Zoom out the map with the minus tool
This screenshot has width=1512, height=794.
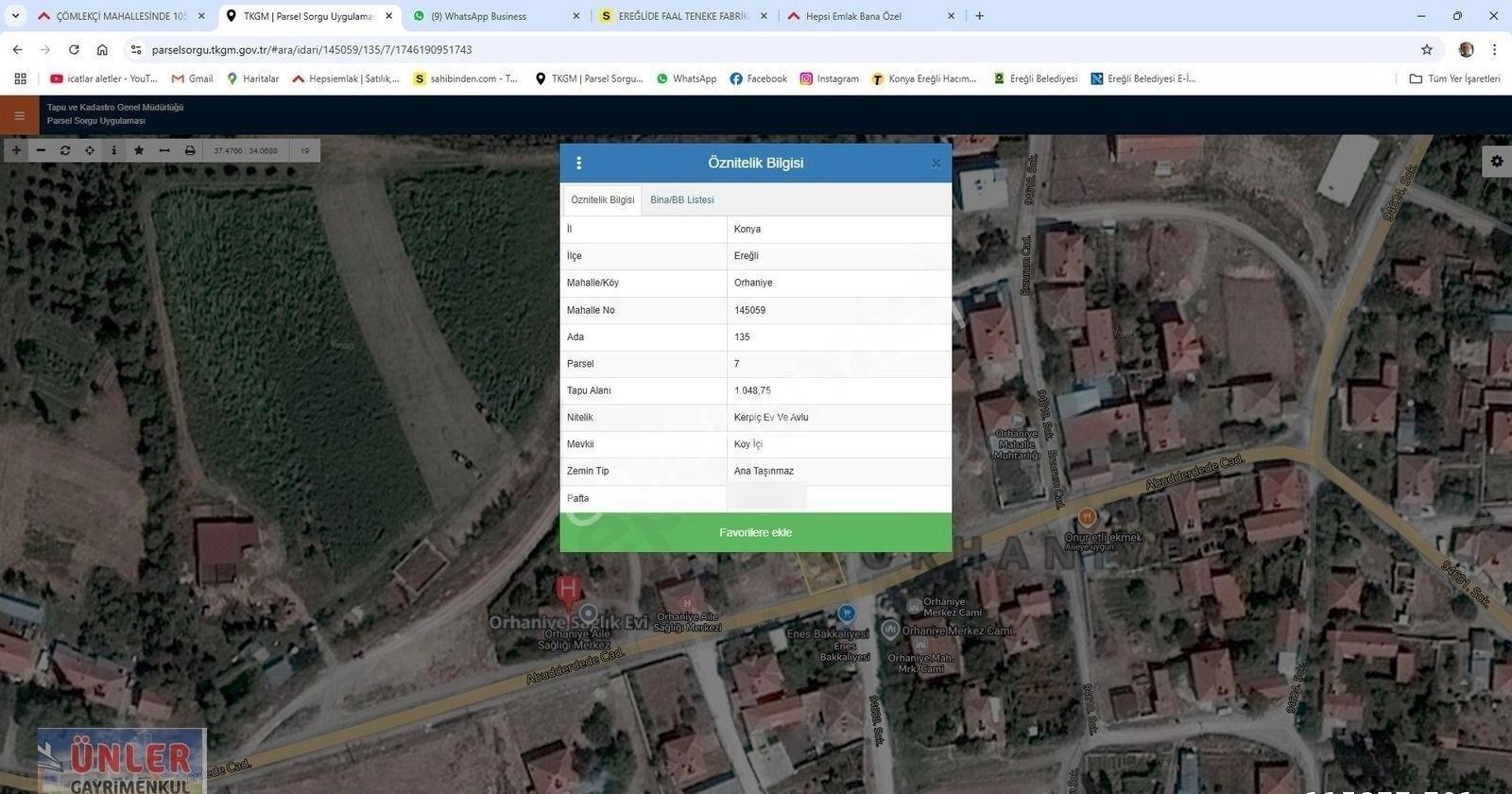pyautogui.click(x=41, y=150)
